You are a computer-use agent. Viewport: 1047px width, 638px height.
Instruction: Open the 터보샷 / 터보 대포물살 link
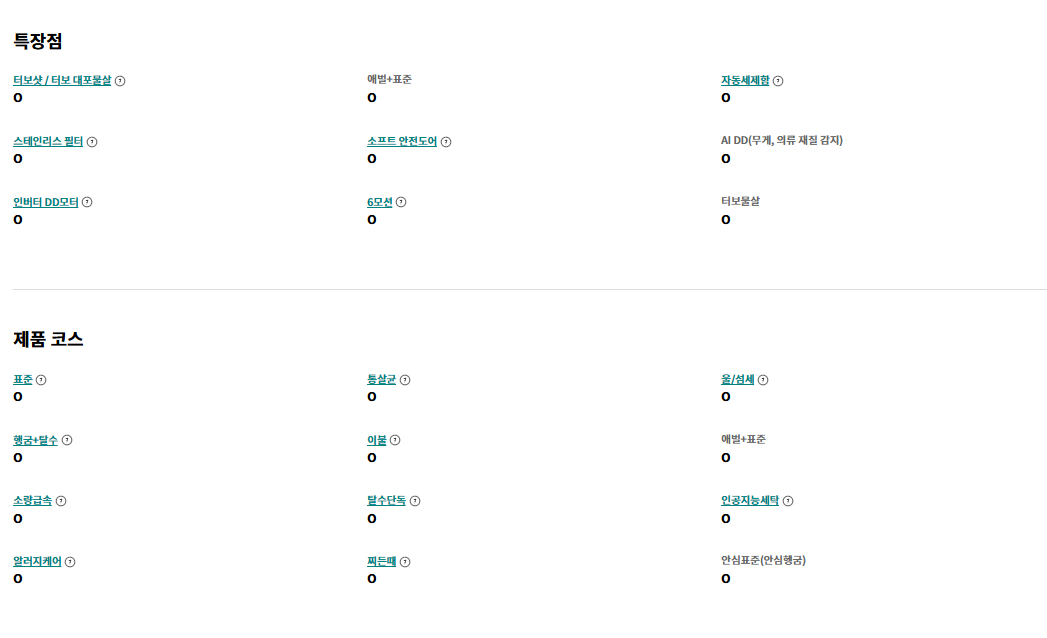click(62, 80)
